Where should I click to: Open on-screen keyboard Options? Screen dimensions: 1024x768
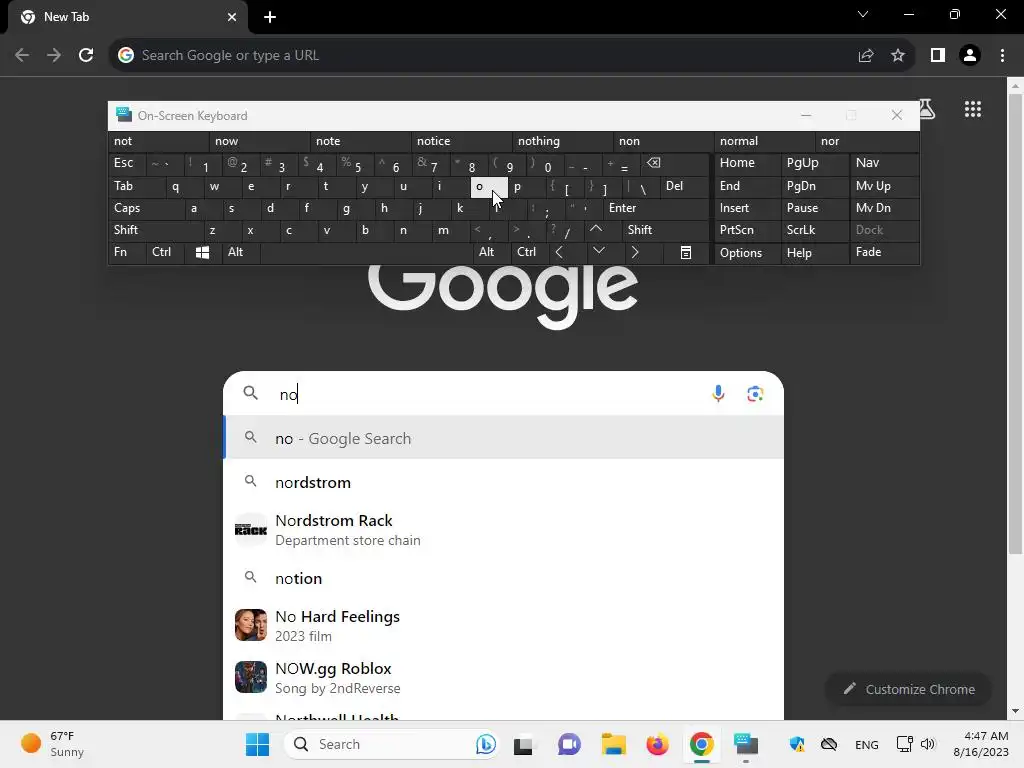point(748,253)
